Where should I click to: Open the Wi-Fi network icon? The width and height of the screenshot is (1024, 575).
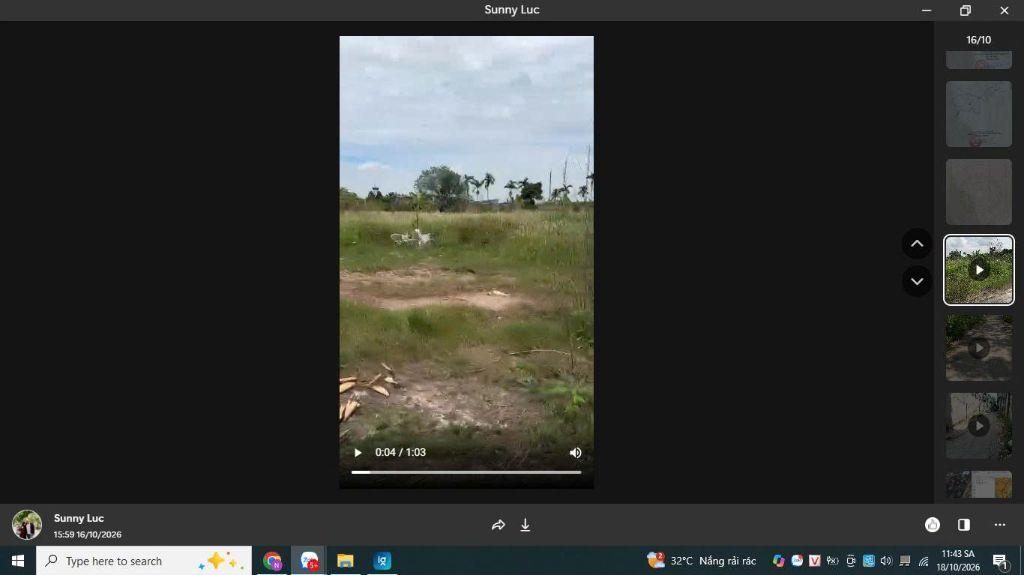coord(923,561)
